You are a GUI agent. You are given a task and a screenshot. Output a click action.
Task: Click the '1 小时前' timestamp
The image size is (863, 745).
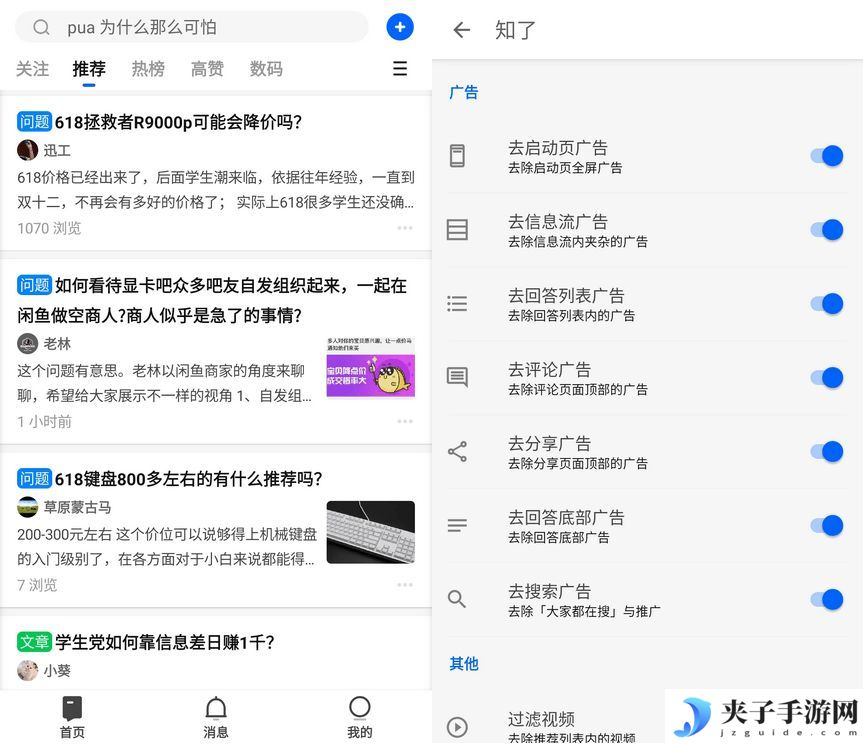coord(44,421)
